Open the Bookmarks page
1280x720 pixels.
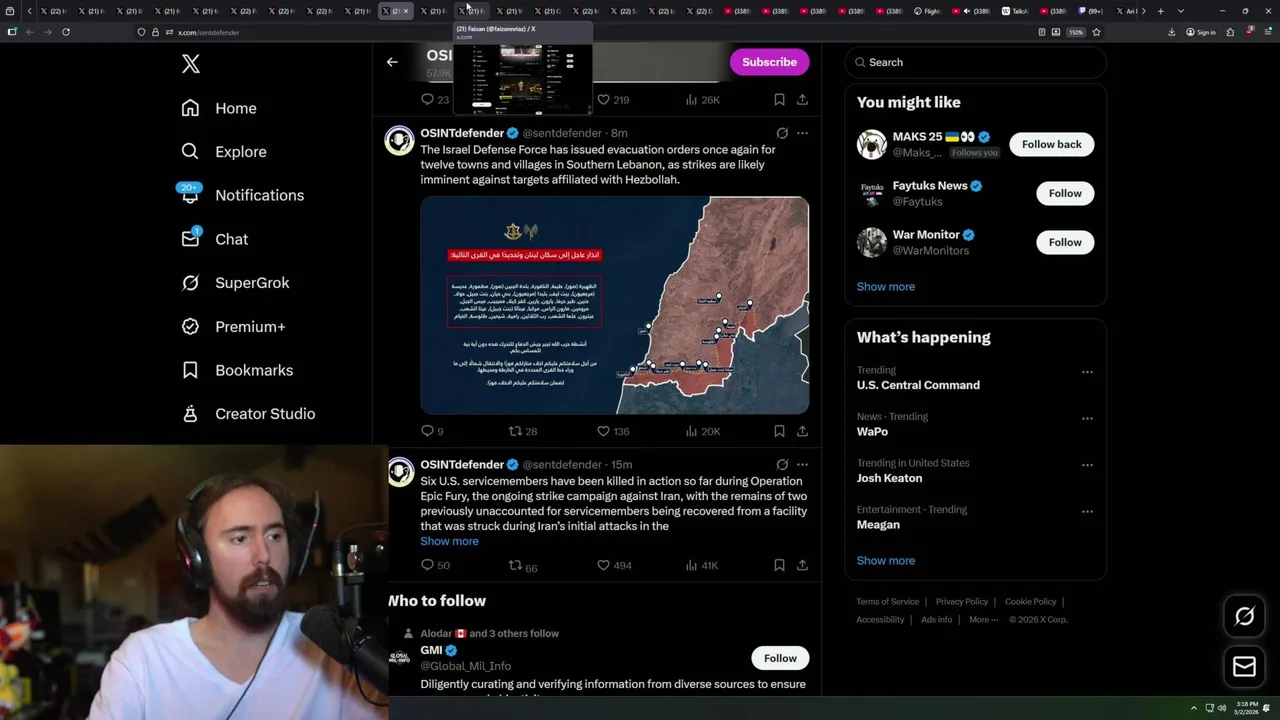coord(237,370)
